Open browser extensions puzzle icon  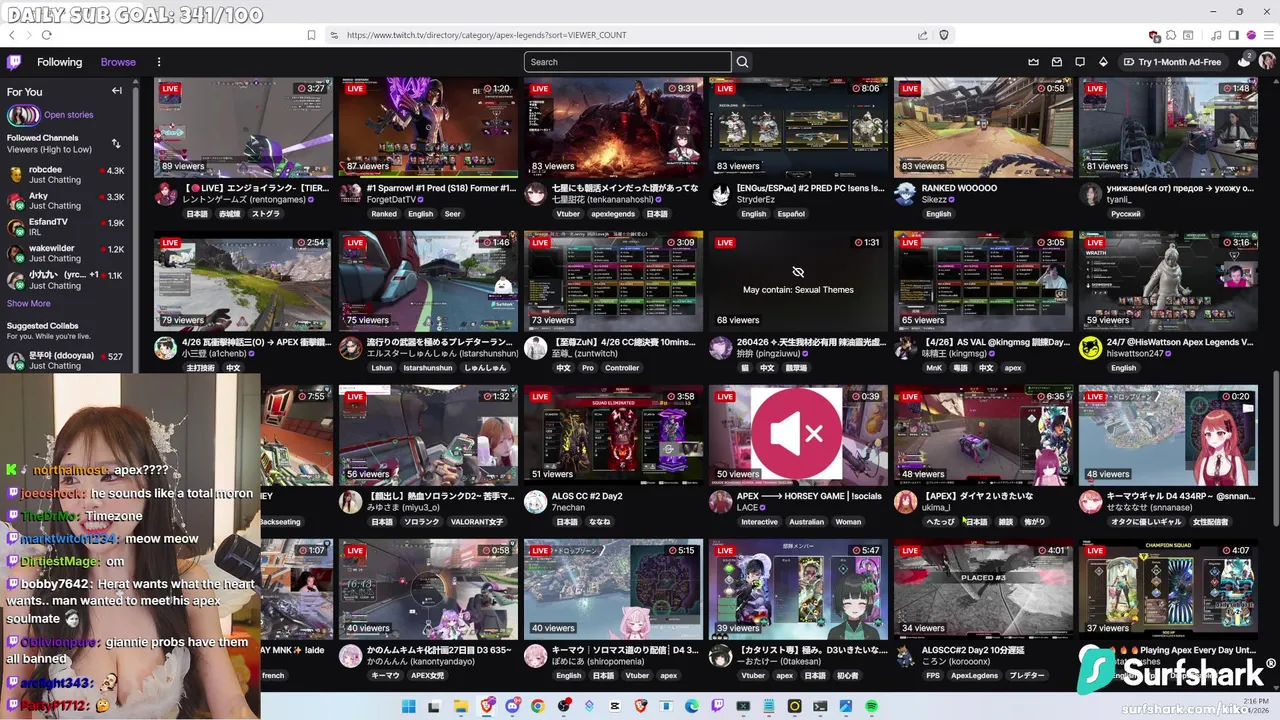tap(1171, 35)
